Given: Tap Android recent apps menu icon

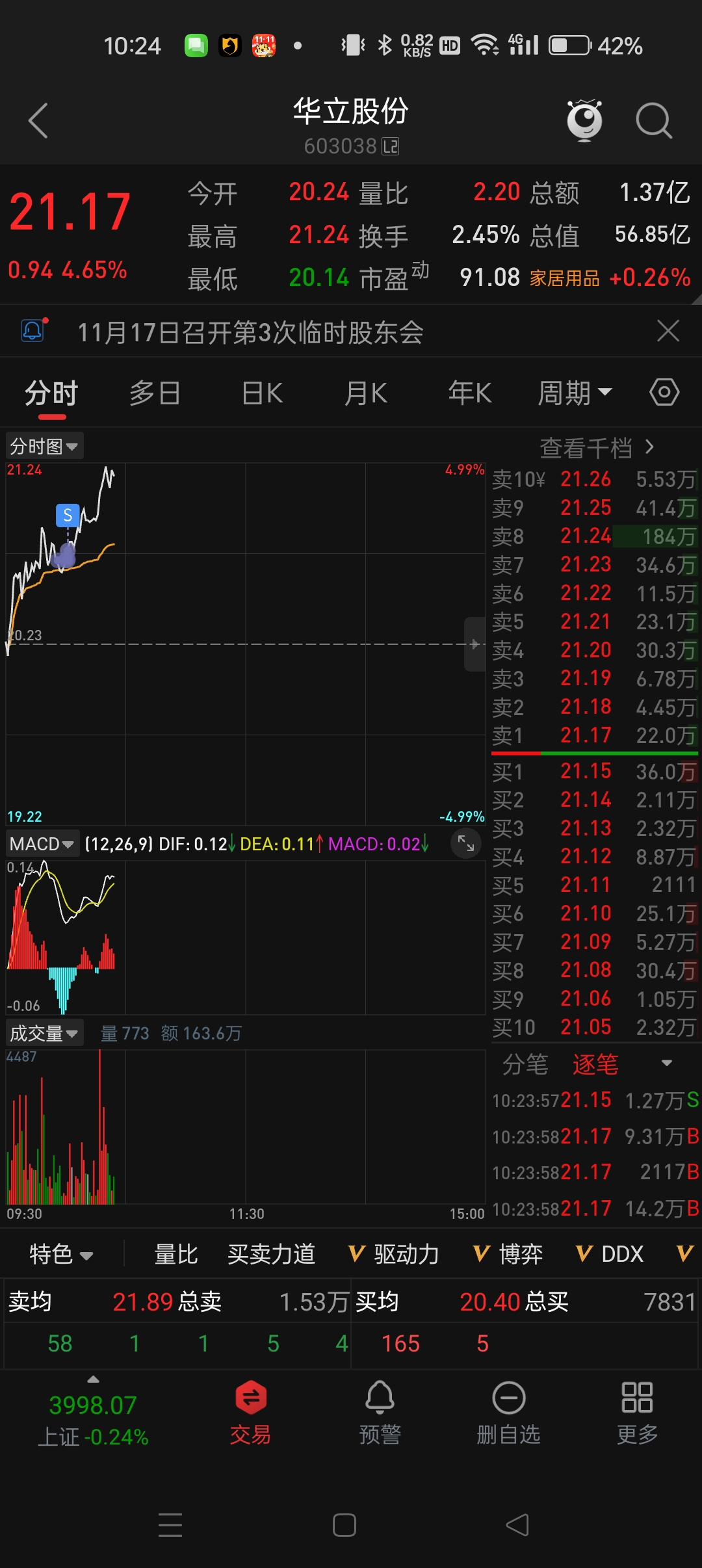Looking at the screenshot, I should [170, 1525].
